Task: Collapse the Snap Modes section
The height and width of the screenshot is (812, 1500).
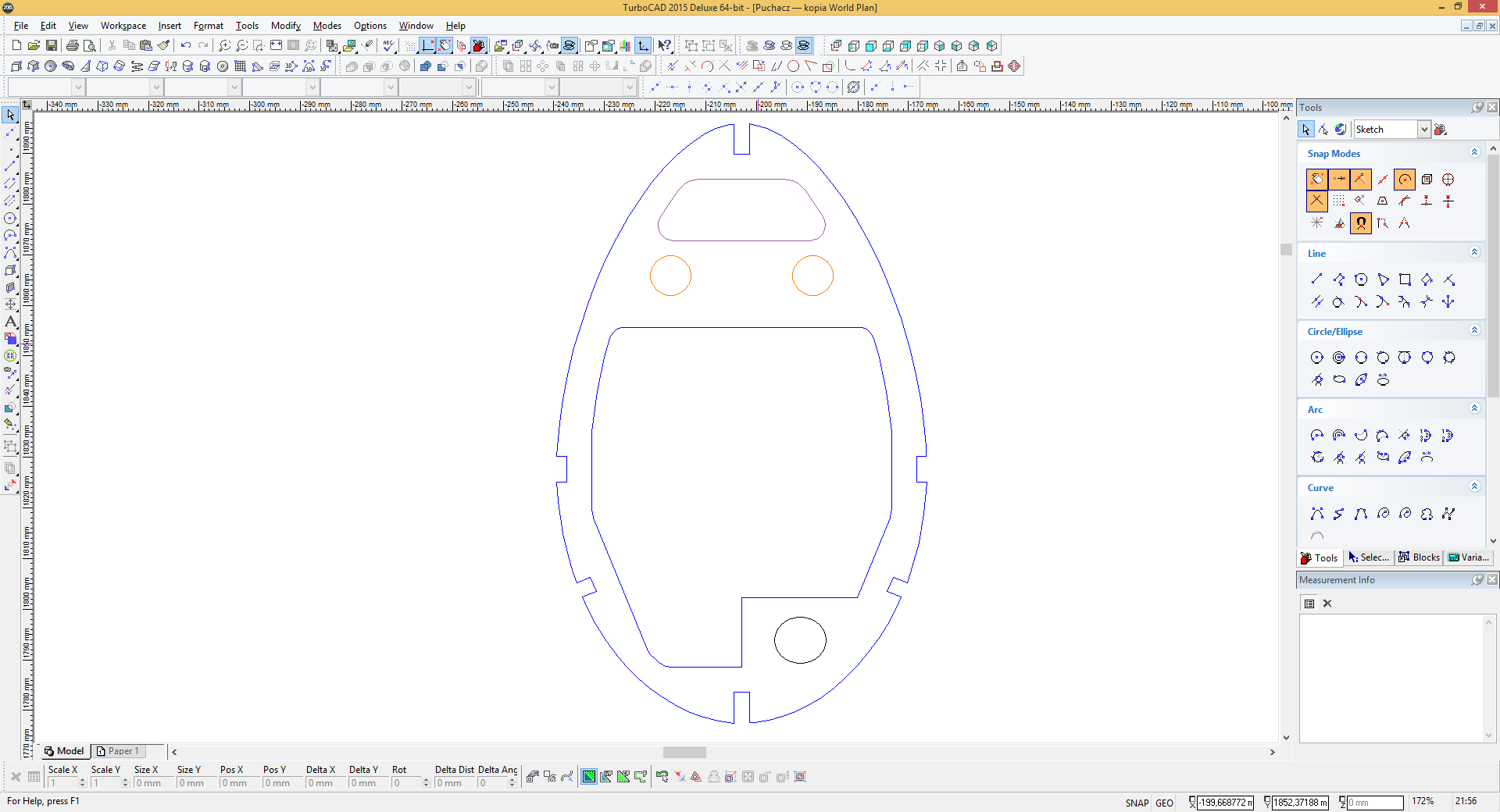Action: click(x=1474, y=152)
